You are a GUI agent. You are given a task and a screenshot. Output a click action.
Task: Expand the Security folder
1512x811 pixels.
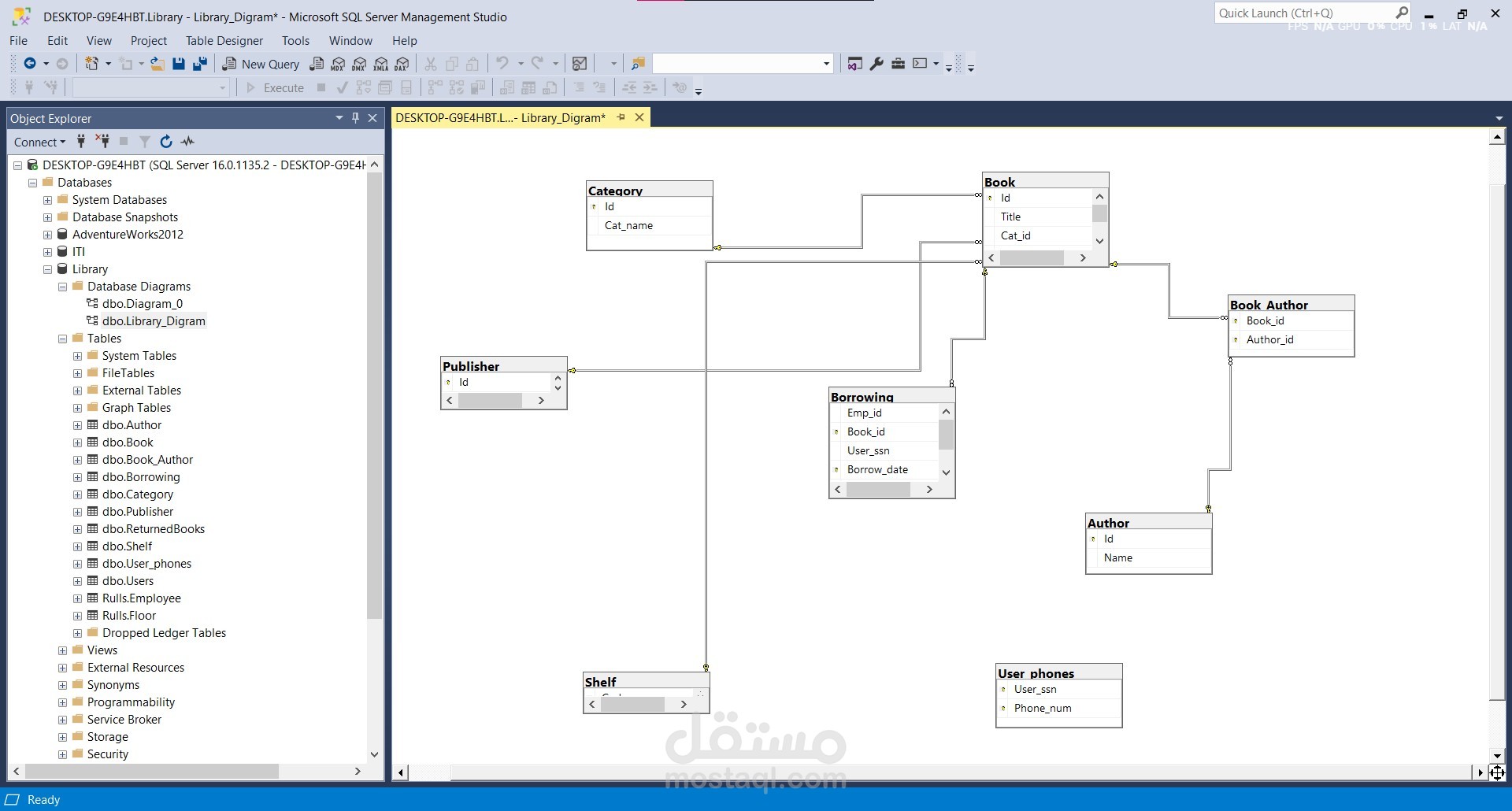(62, 754)
